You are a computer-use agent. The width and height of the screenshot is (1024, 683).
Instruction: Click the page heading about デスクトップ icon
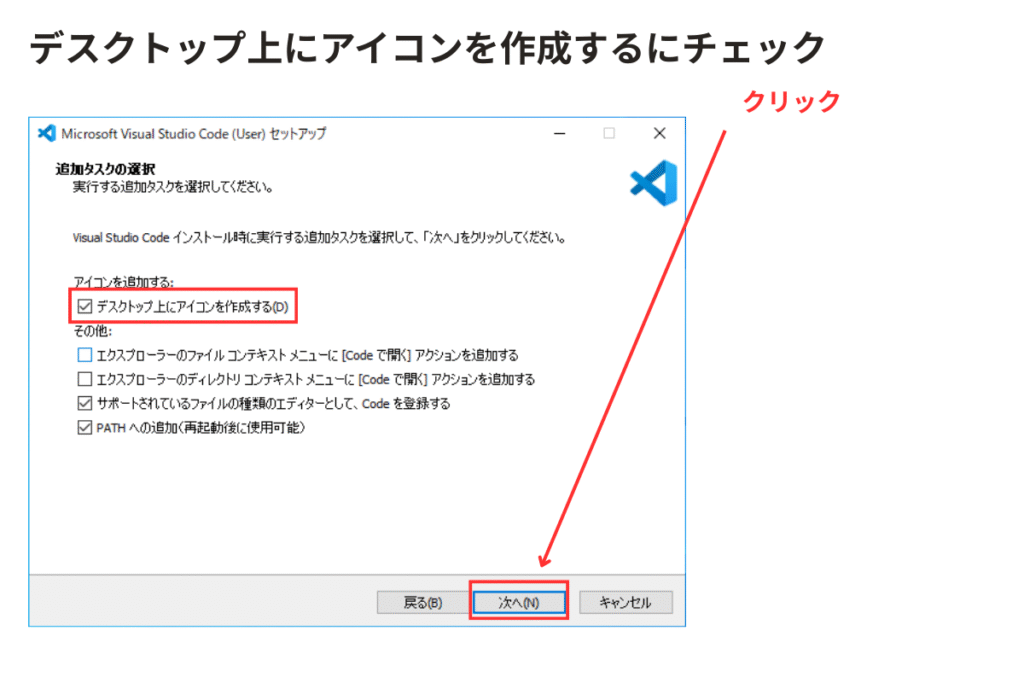427,48
